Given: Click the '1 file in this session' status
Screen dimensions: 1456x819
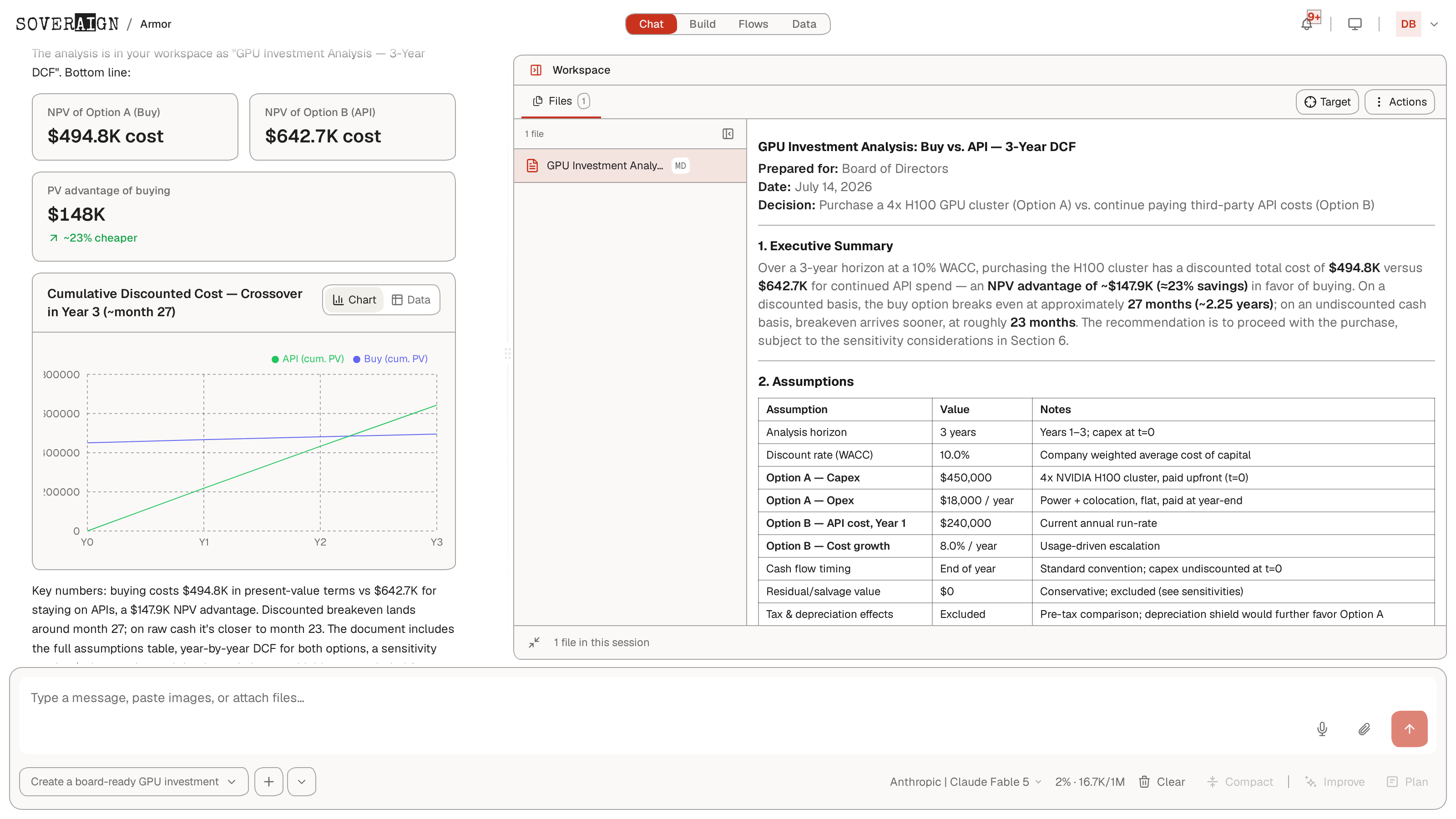Looking at the screenshot, I should point(602,642).
